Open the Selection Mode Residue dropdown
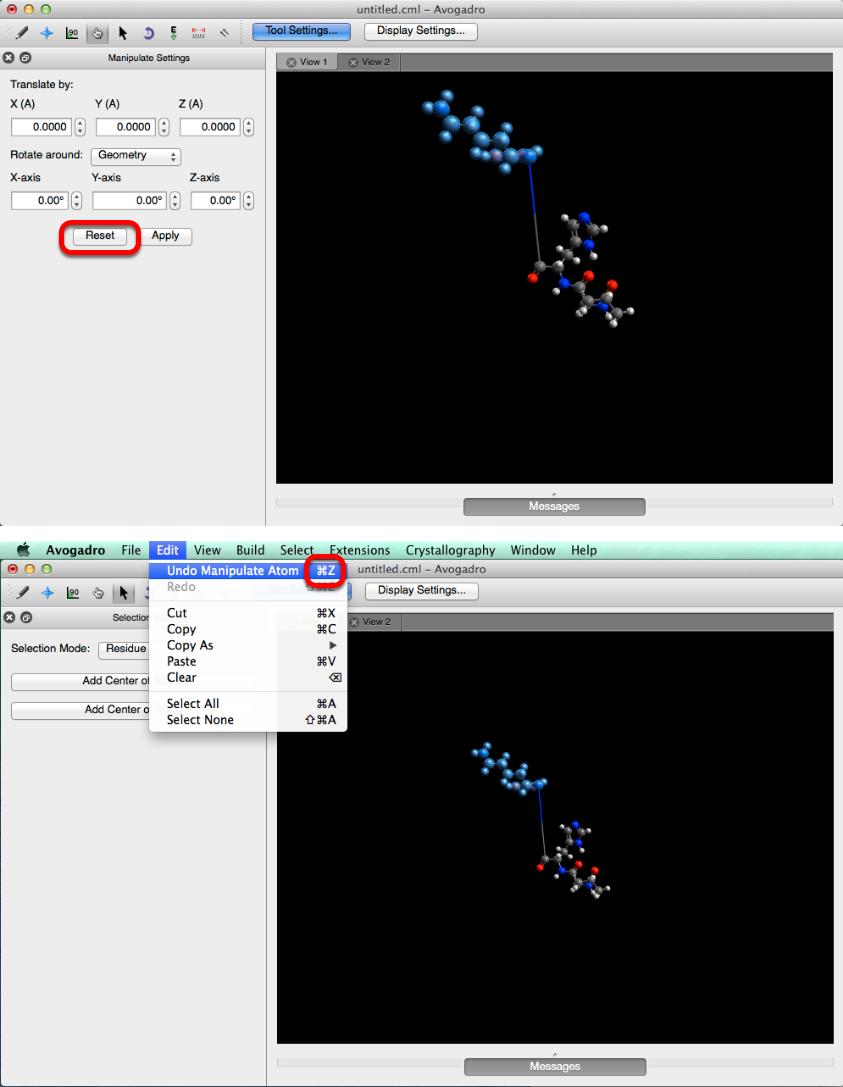Screen dimensions: 843x1087 [x=124, y=648]
